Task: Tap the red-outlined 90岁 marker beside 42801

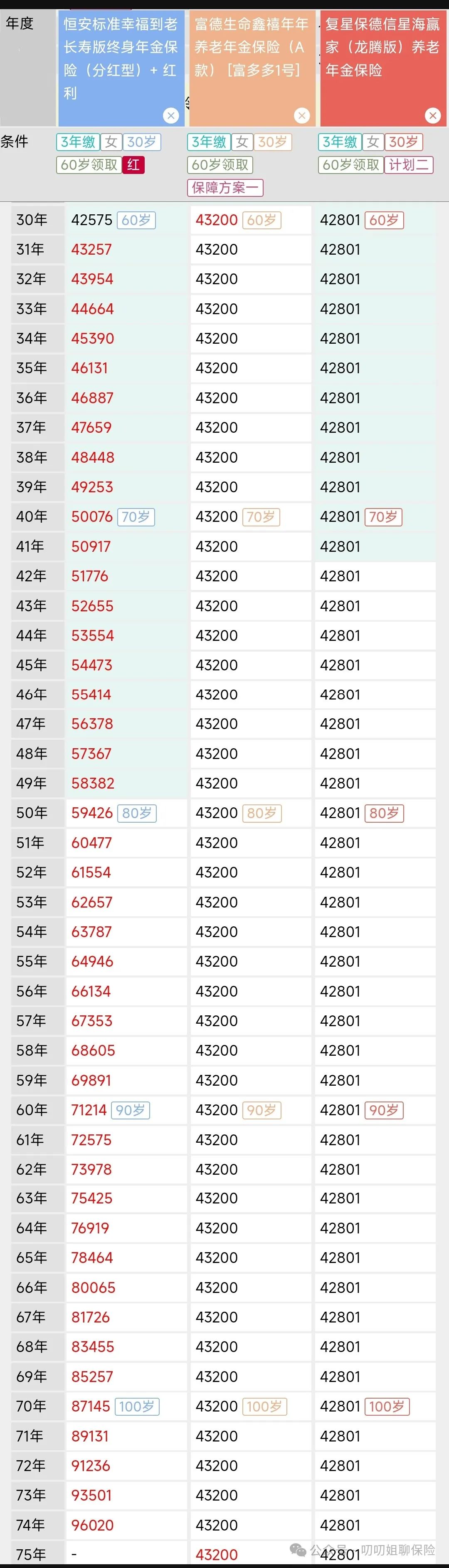Action: coord(384,1110)
